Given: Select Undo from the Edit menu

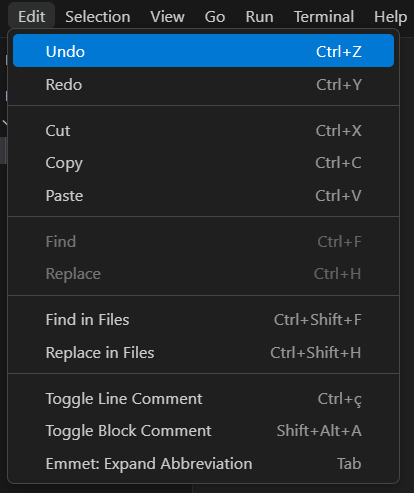Looking at the screenshot, I should tap(203, 51).
